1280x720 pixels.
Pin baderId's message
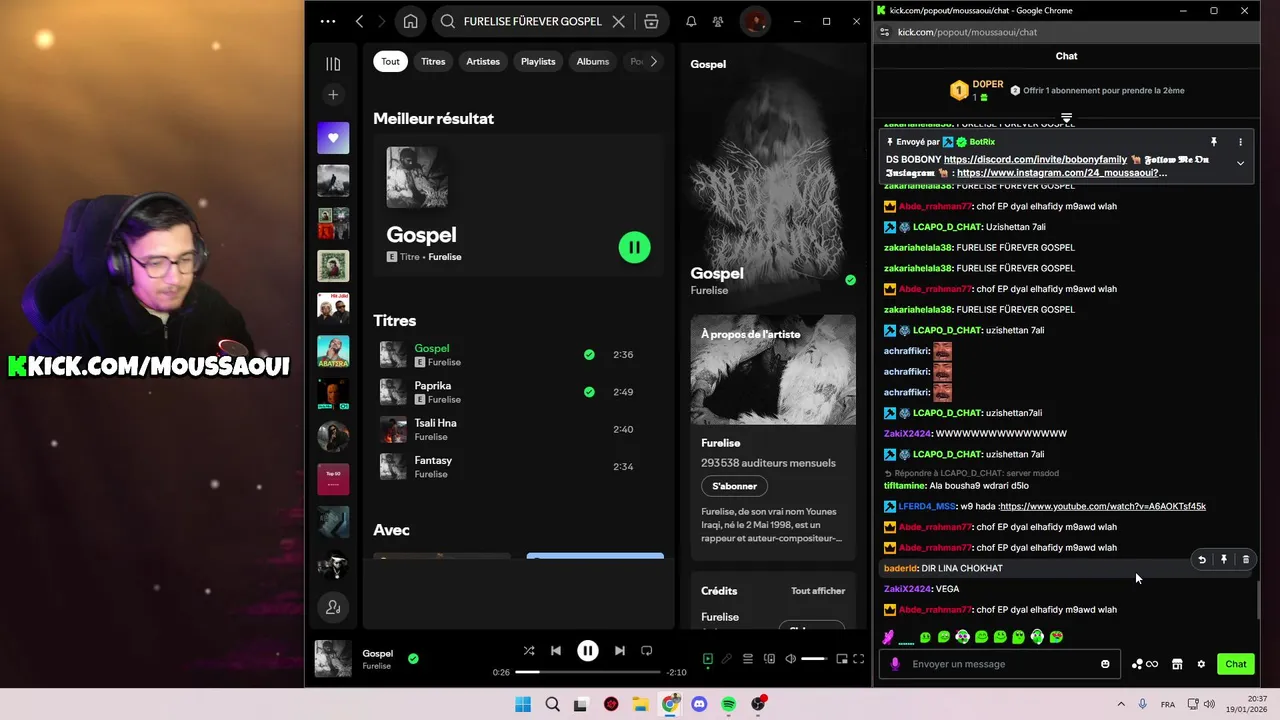click(1224, 560)
